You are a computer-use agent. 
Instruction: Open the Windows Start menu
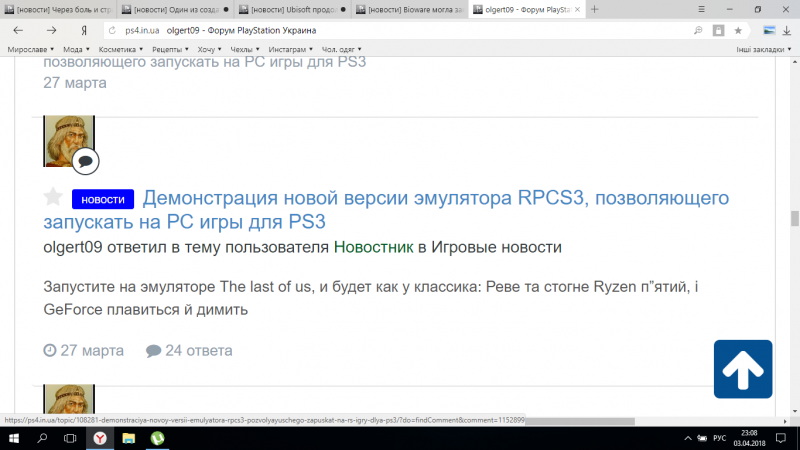pyautogui.click(x=14, y=438)
